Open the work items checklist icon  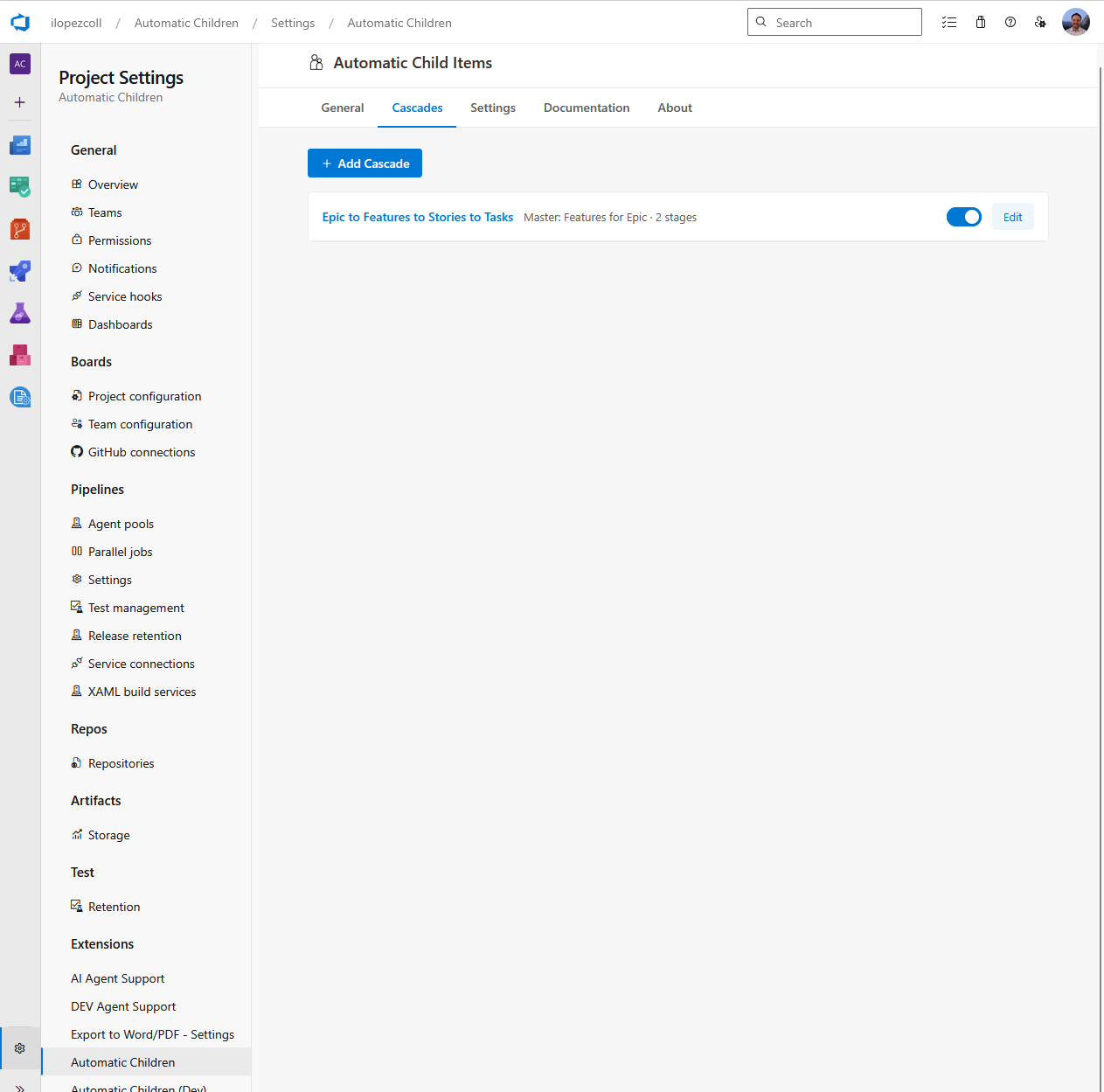(x=949, y=22)
